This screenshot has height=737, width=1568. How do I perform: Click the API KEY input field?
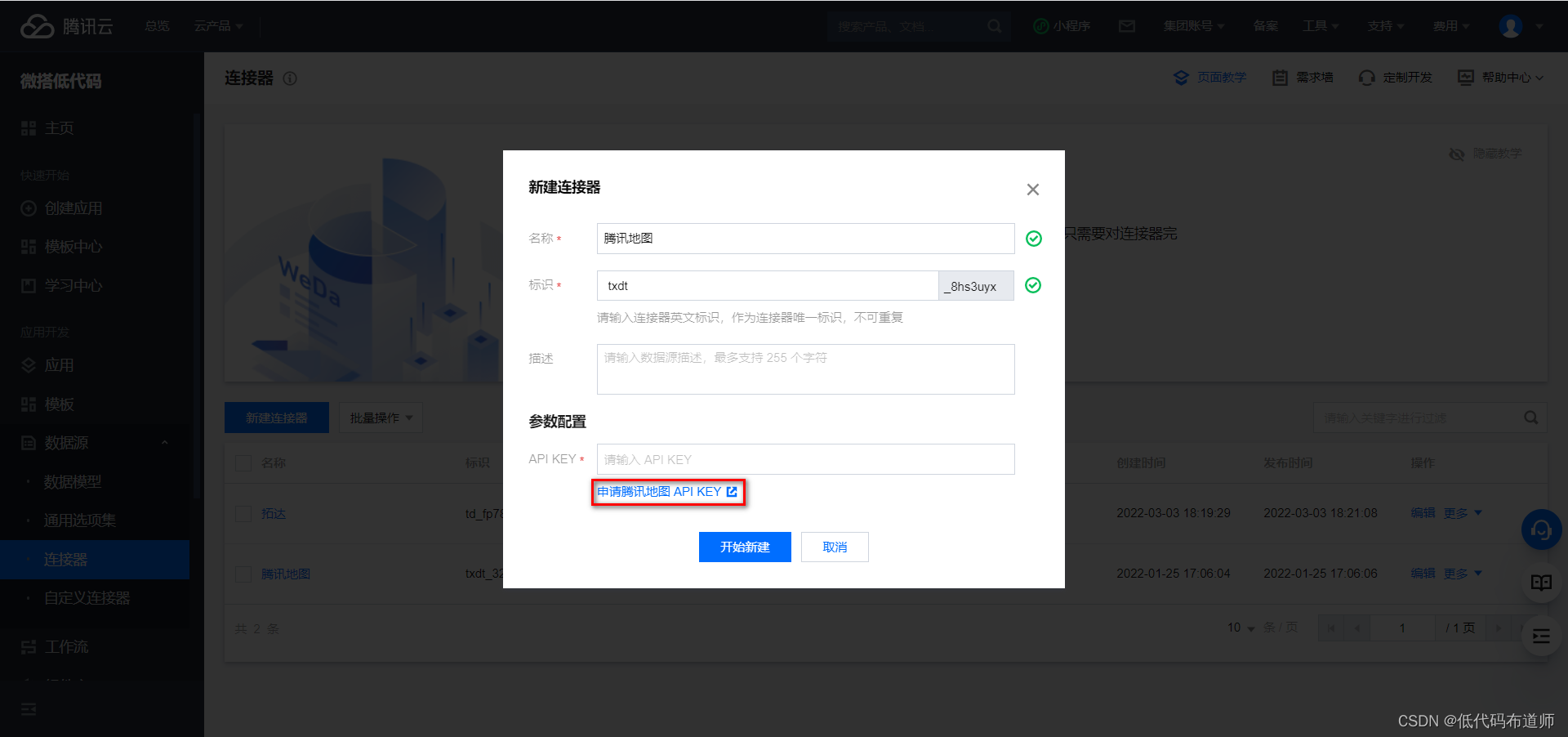[806, 459]
